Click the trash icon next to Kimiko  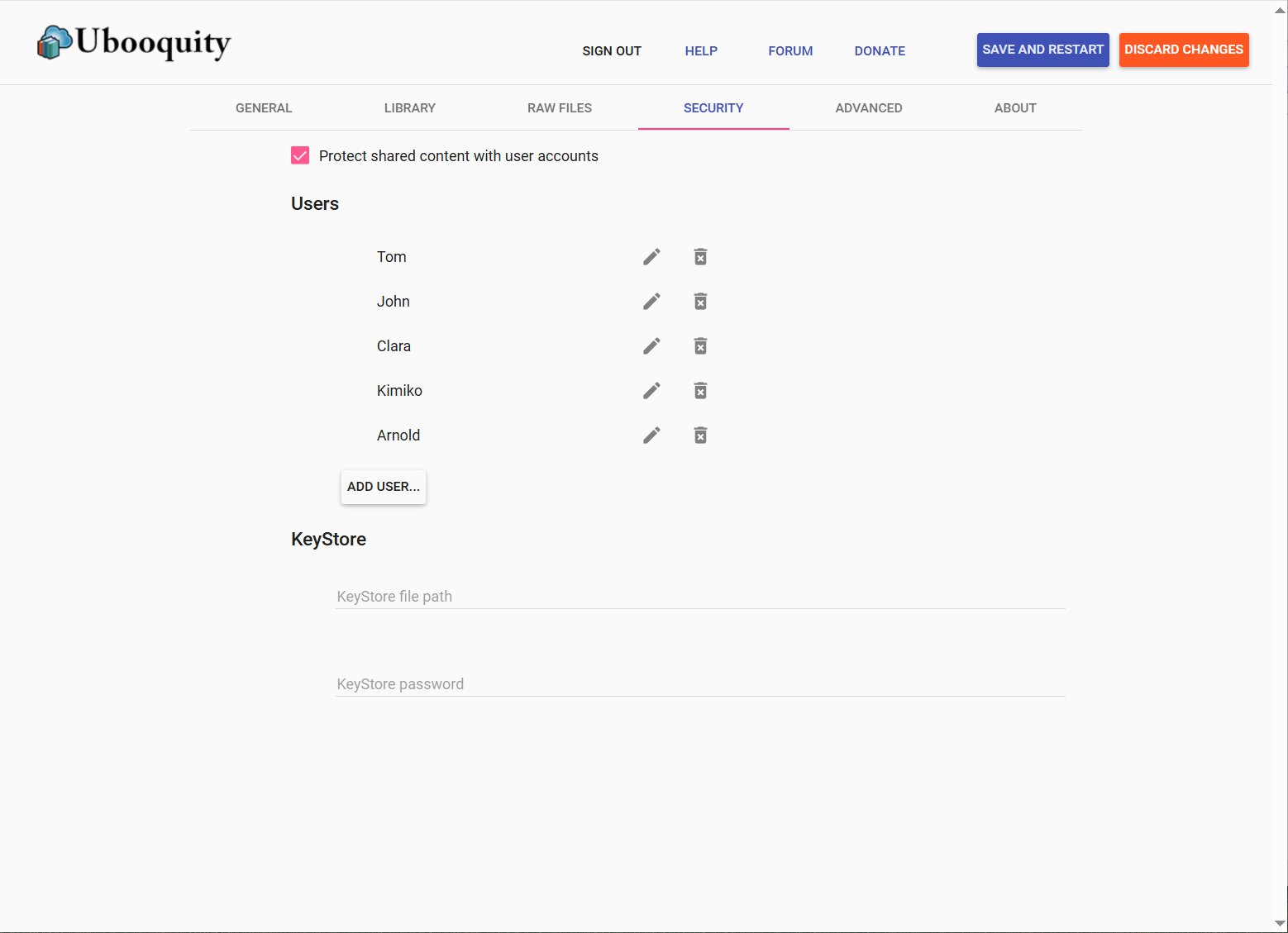[x=700, y=391]
